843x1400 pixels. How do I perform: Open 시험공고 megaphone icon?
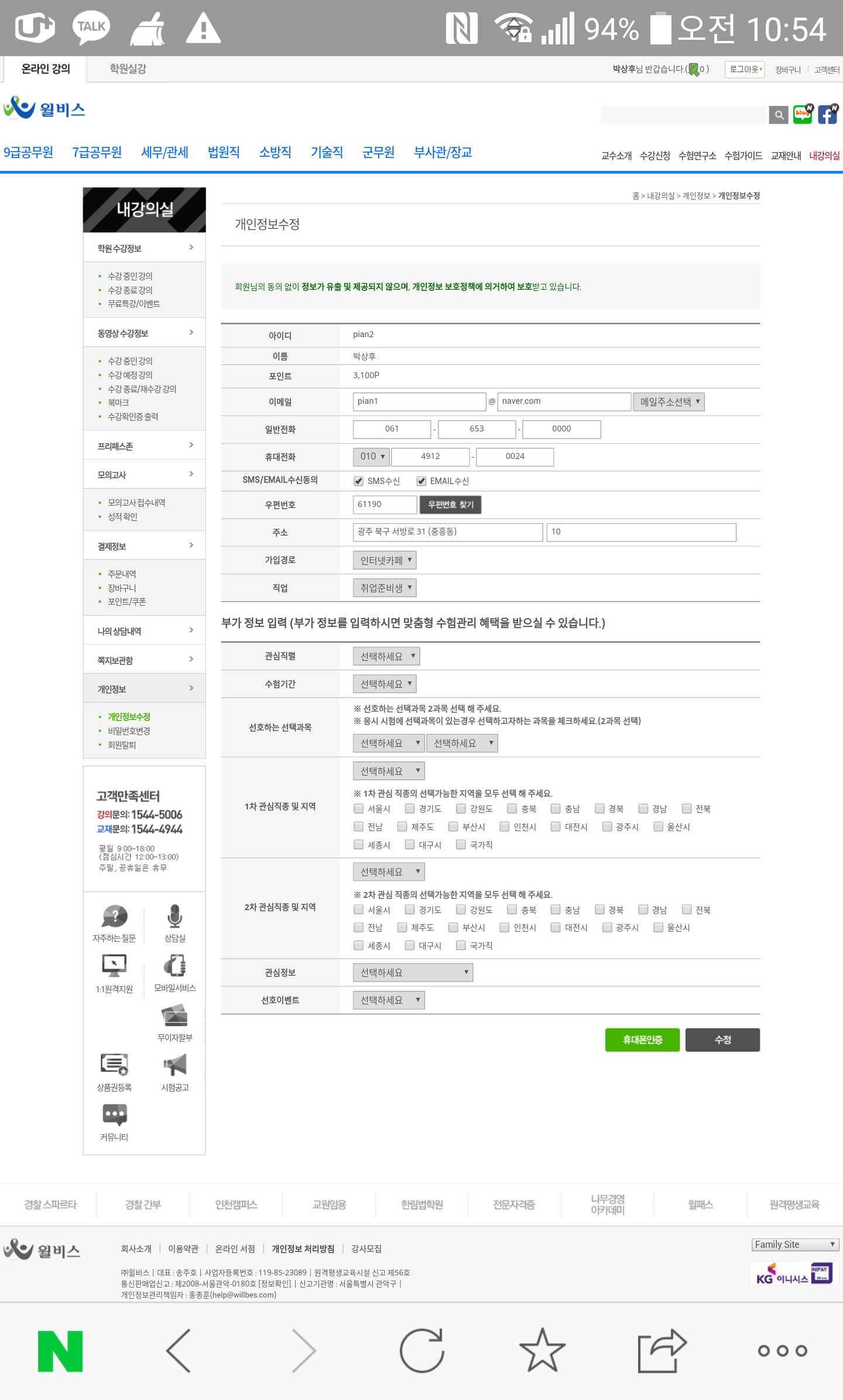pyautogui.click(x=174, y=1065)
